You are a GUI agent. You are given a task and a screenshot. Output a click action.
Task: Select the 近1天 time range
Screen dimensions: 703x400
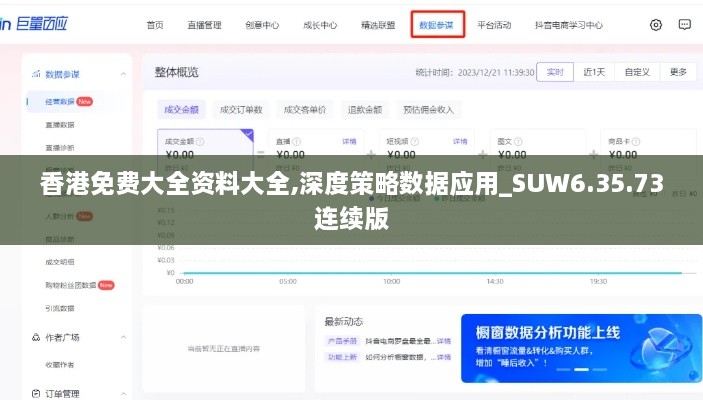pyautogui.click(x=594, y=72)
